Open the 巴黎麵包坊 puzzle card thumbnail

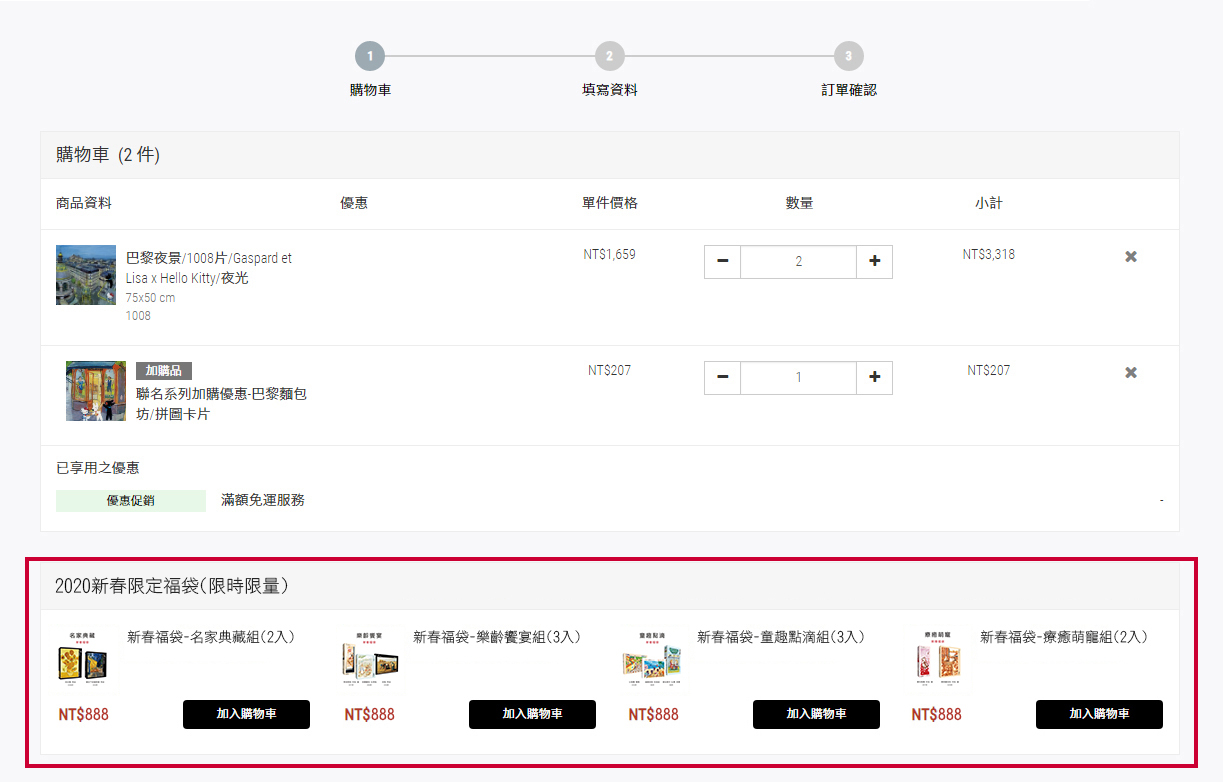pyautogui.click(x=96, y=391)
